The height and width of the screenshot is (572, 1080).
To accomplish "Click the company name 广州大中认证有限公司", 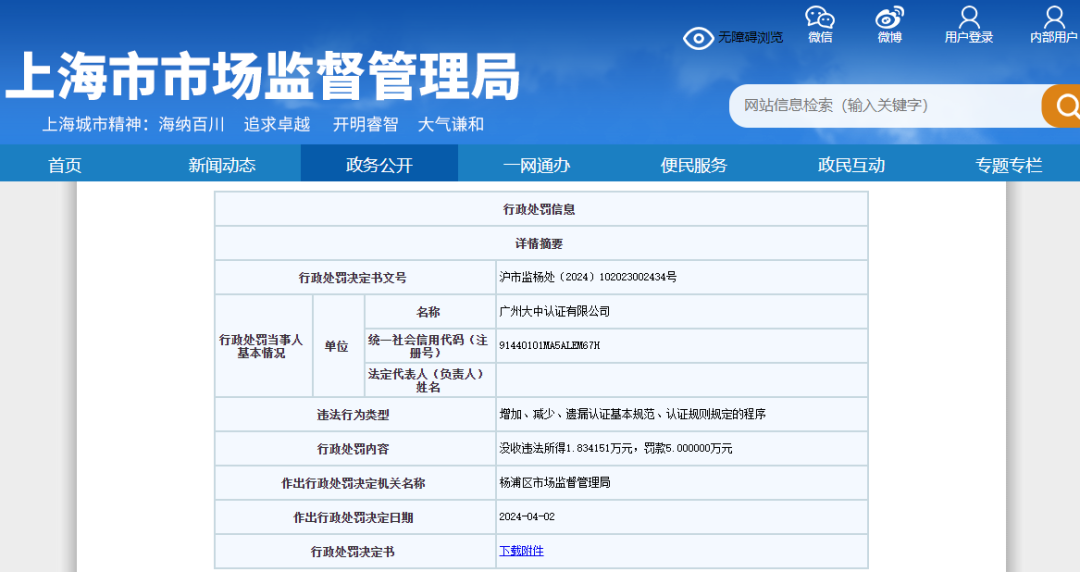I will click(554, 312).
